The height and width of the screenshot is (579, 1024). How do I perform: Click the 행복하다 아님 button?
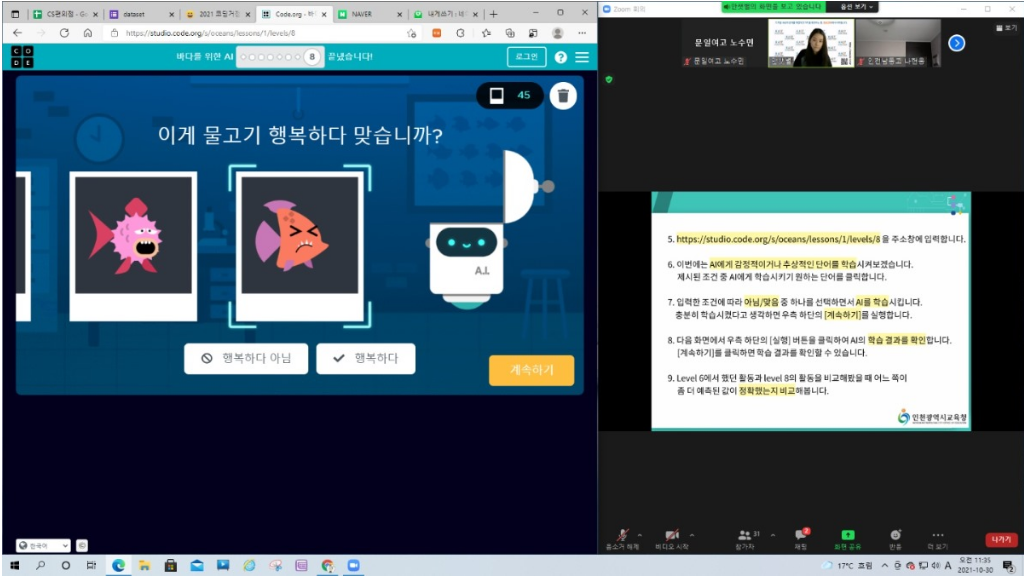[246, 358]
